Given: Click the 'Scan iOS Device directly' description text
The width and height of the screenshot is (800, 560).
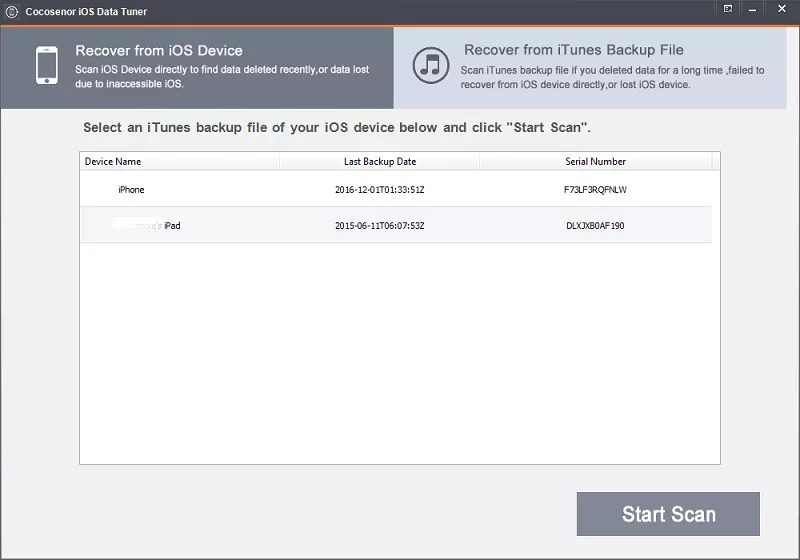Looking at the screenshot, I should pyautogui.click(x=222, y=77).
